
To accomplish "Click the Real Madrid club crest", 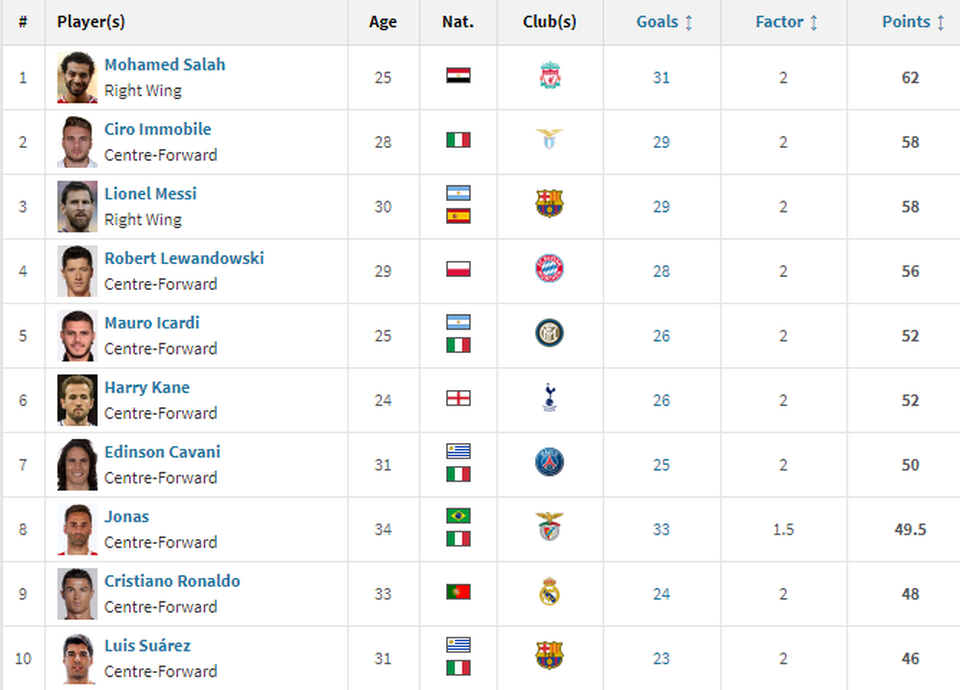I will tap(549, 593).
